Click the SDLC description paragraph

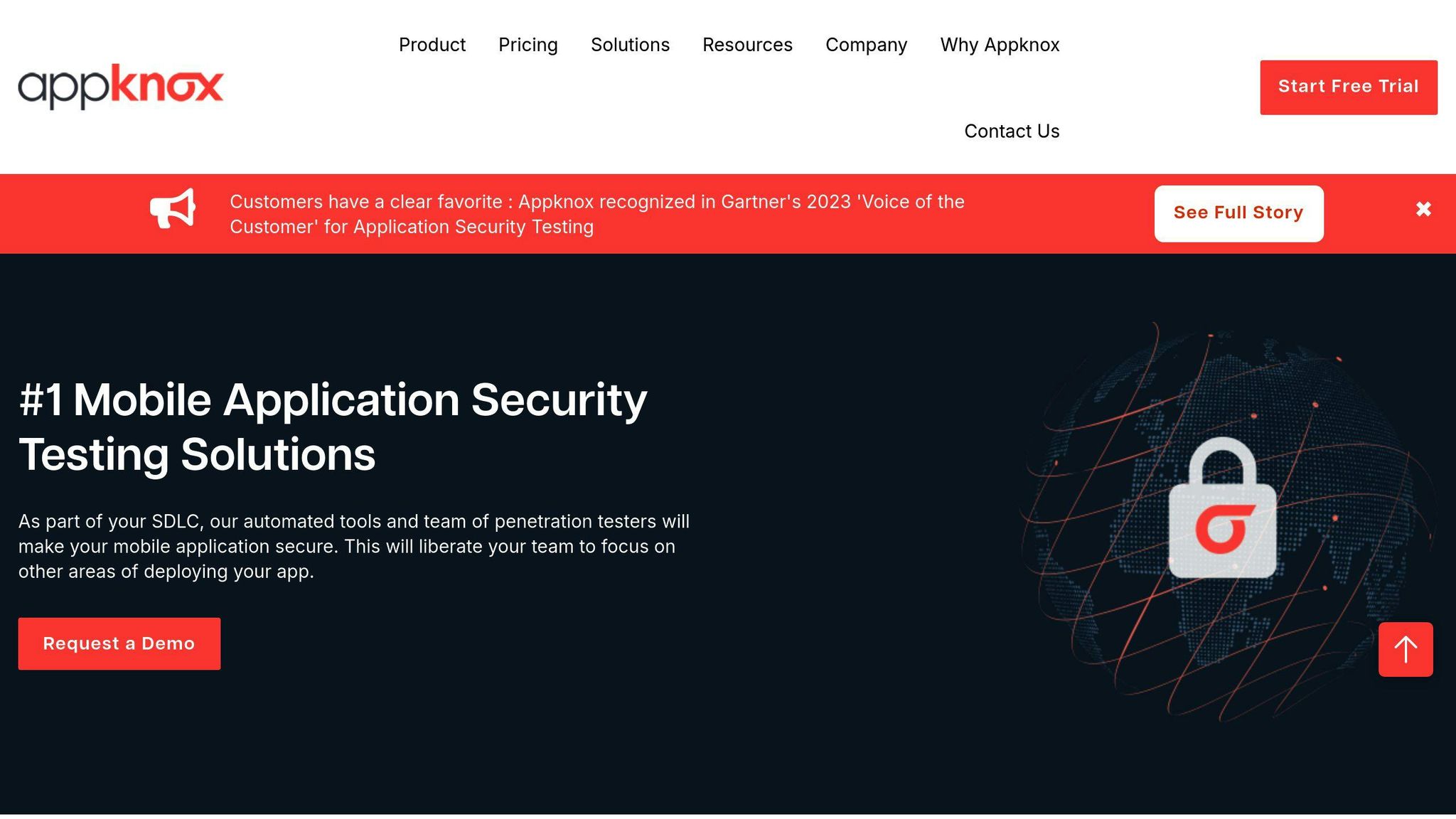pyautogui.click(x=353, y=546)
